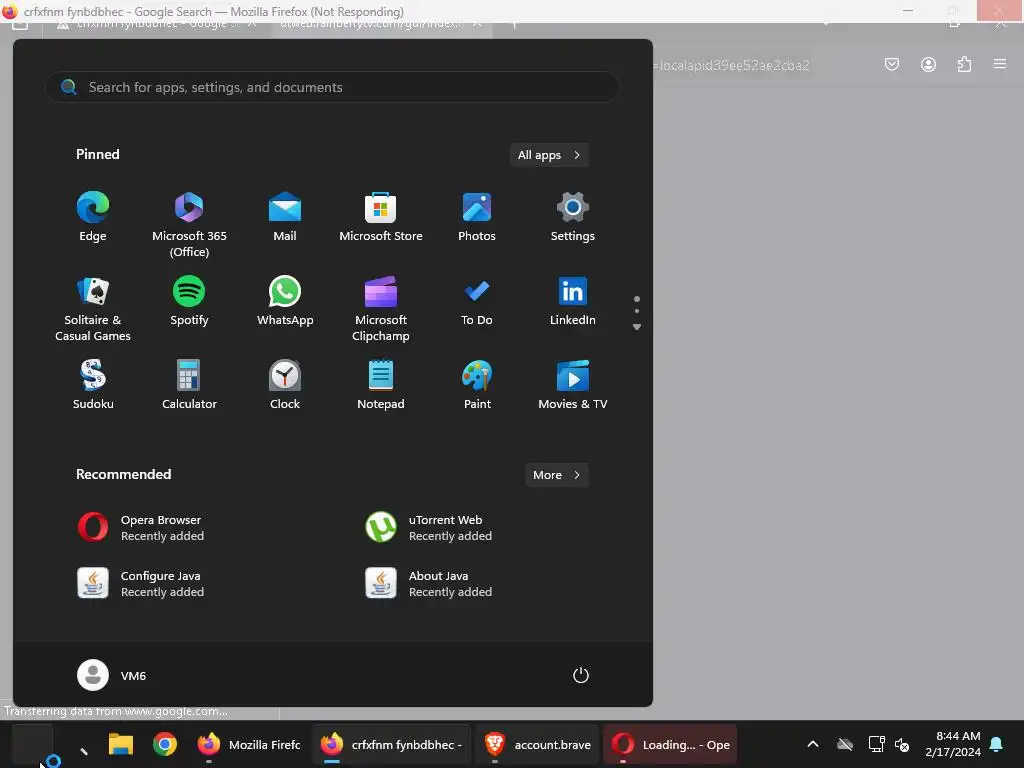Launch Movies & TV
The image size is (1024, 768).
(x=572, y=385)
